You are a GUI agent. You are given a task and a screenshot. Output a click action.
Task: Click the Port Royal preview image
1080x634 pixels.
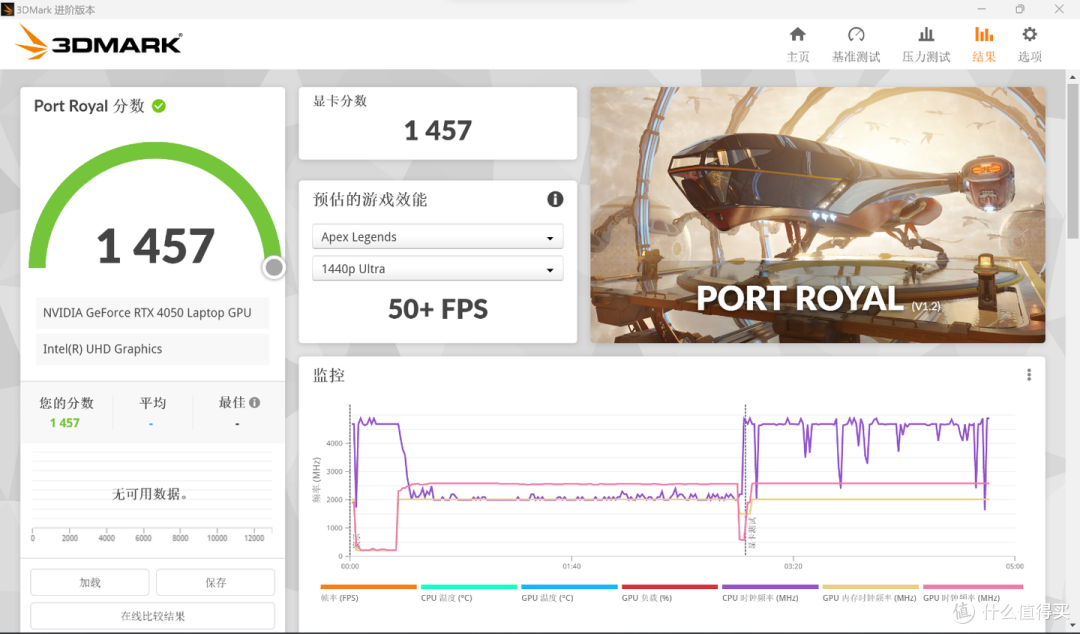(x=818, y=215)
